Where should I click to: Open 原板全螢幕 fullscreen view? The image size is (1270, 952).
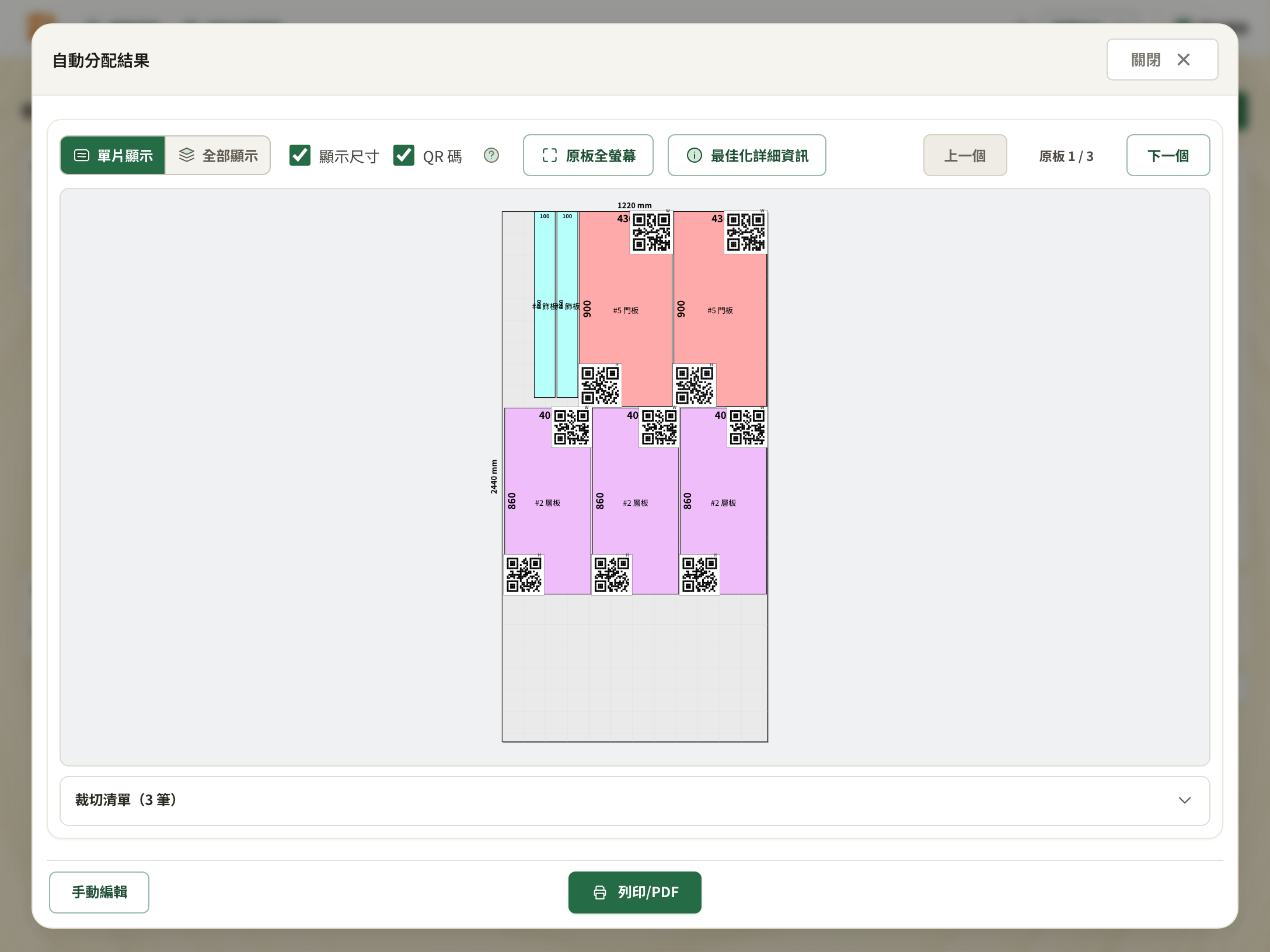click(588, 155)
